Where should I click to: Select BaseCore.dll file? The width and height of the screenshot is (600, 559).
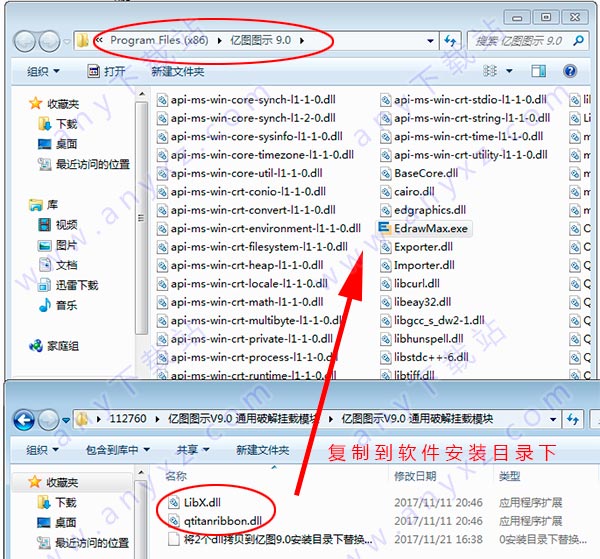pyautogui.click(x=419, y=173)
